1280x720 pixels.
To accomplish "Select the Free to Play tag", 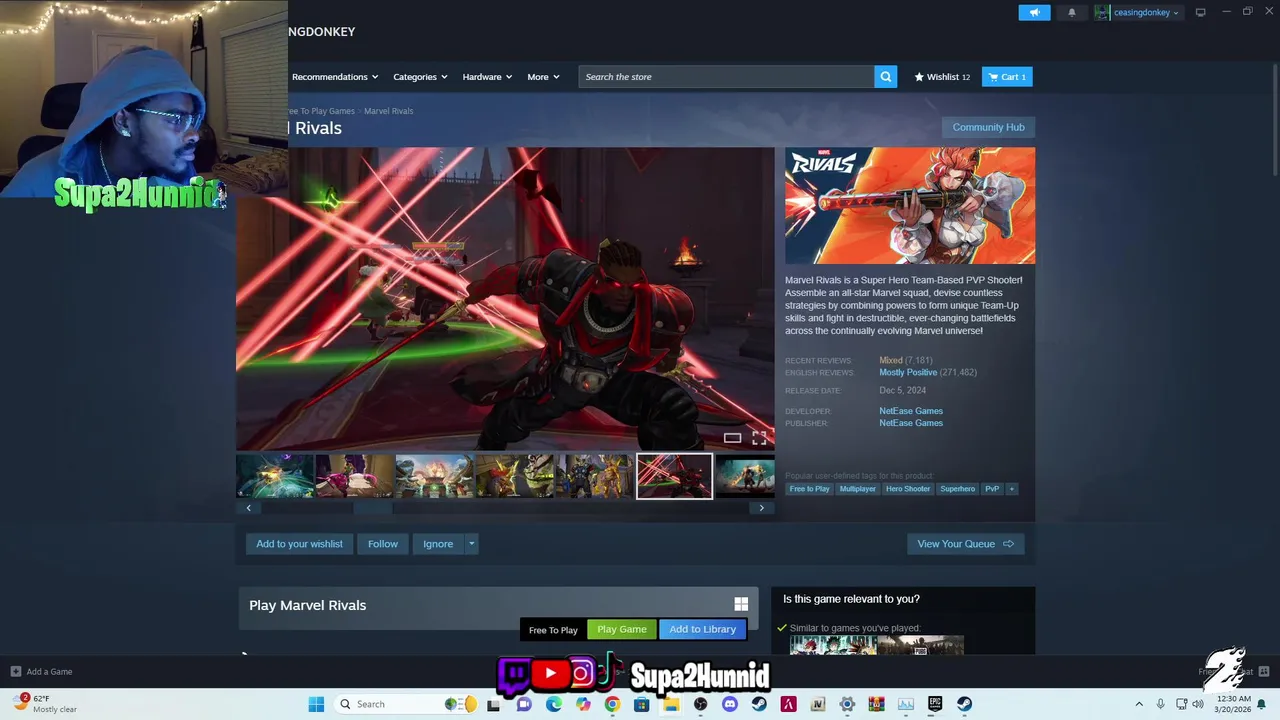I will click(x=809, y=489).
